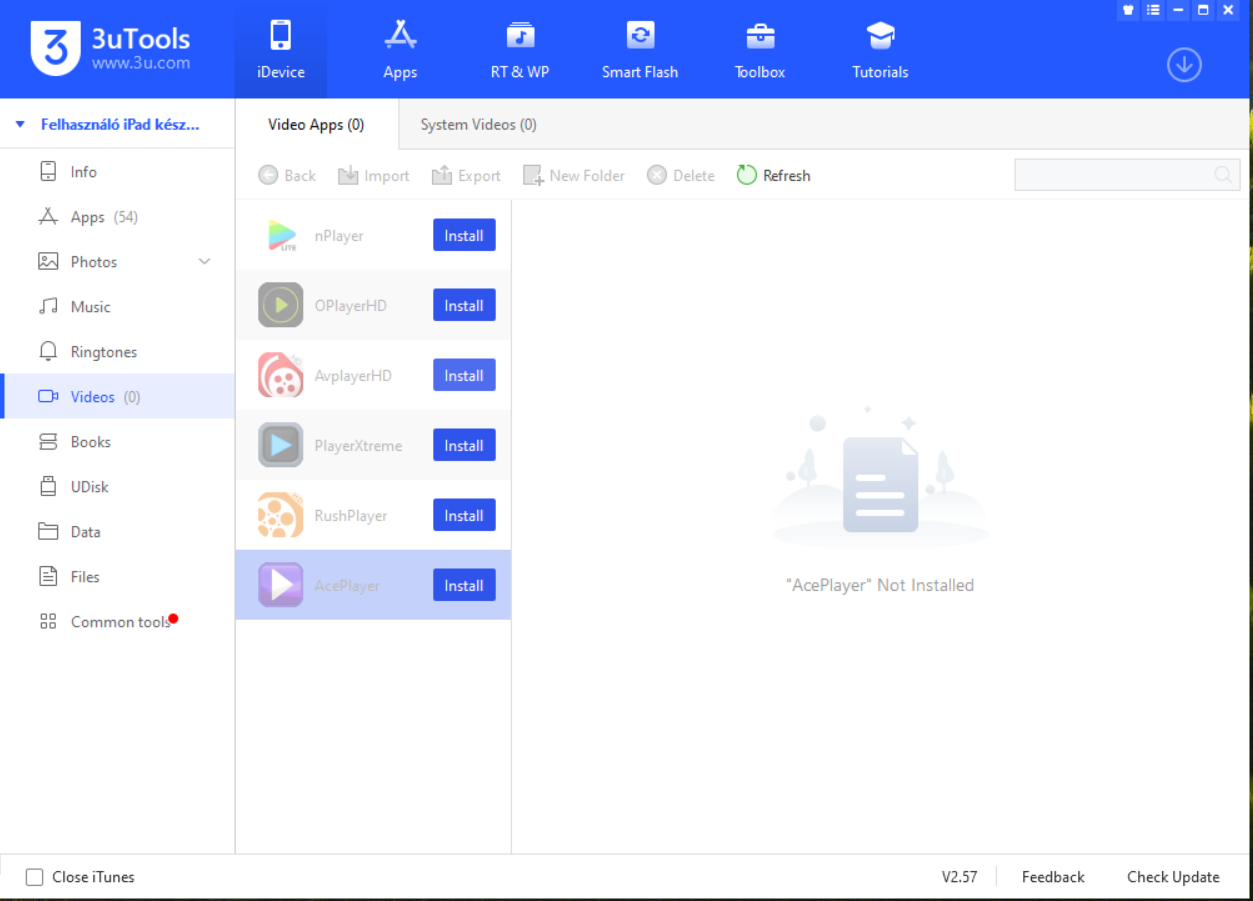Select the PlayerXtreme app icon
The image size is (1253, 901).
point(281,445)
